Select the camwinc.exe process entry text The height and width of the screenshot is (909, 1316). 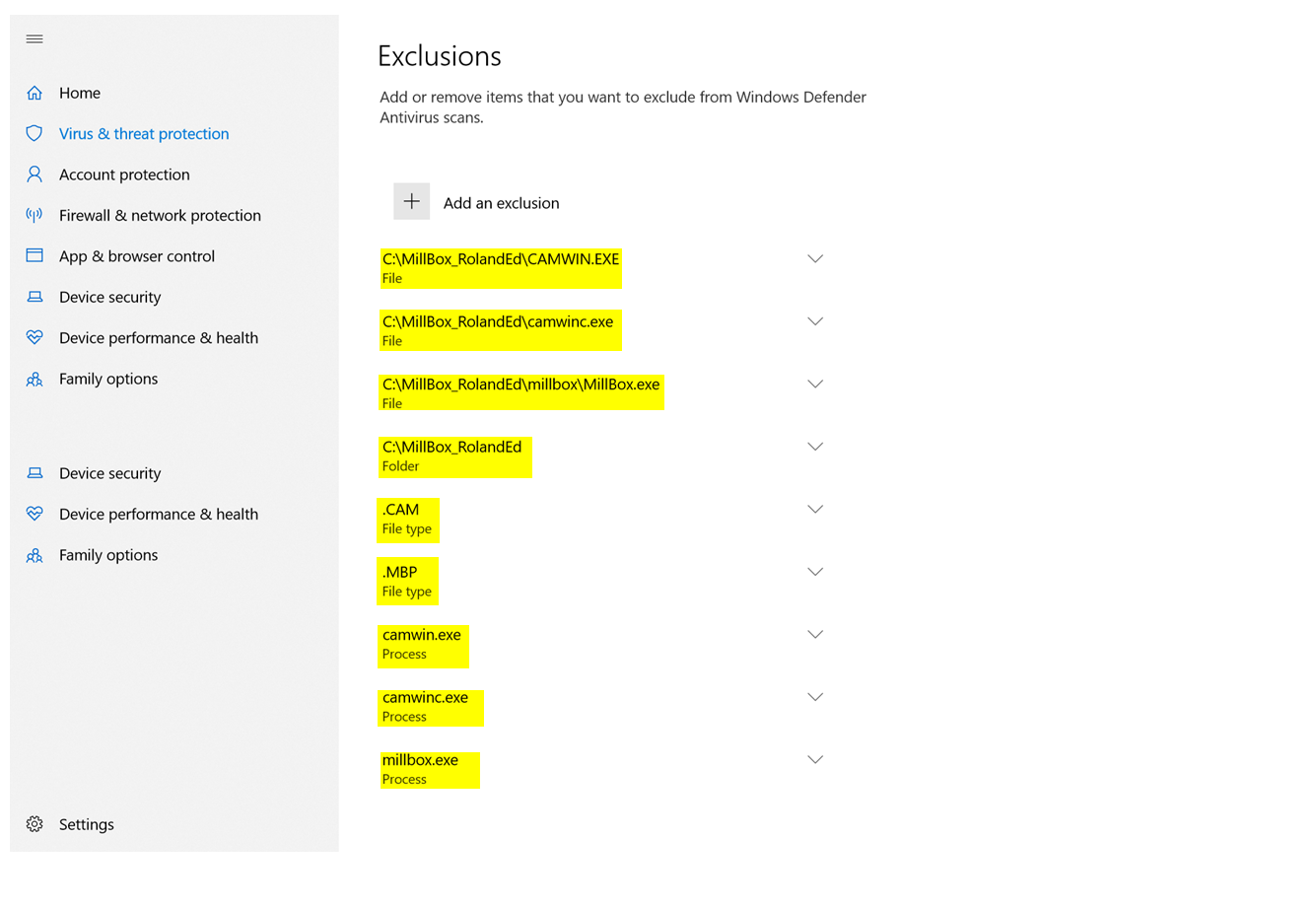425,697
